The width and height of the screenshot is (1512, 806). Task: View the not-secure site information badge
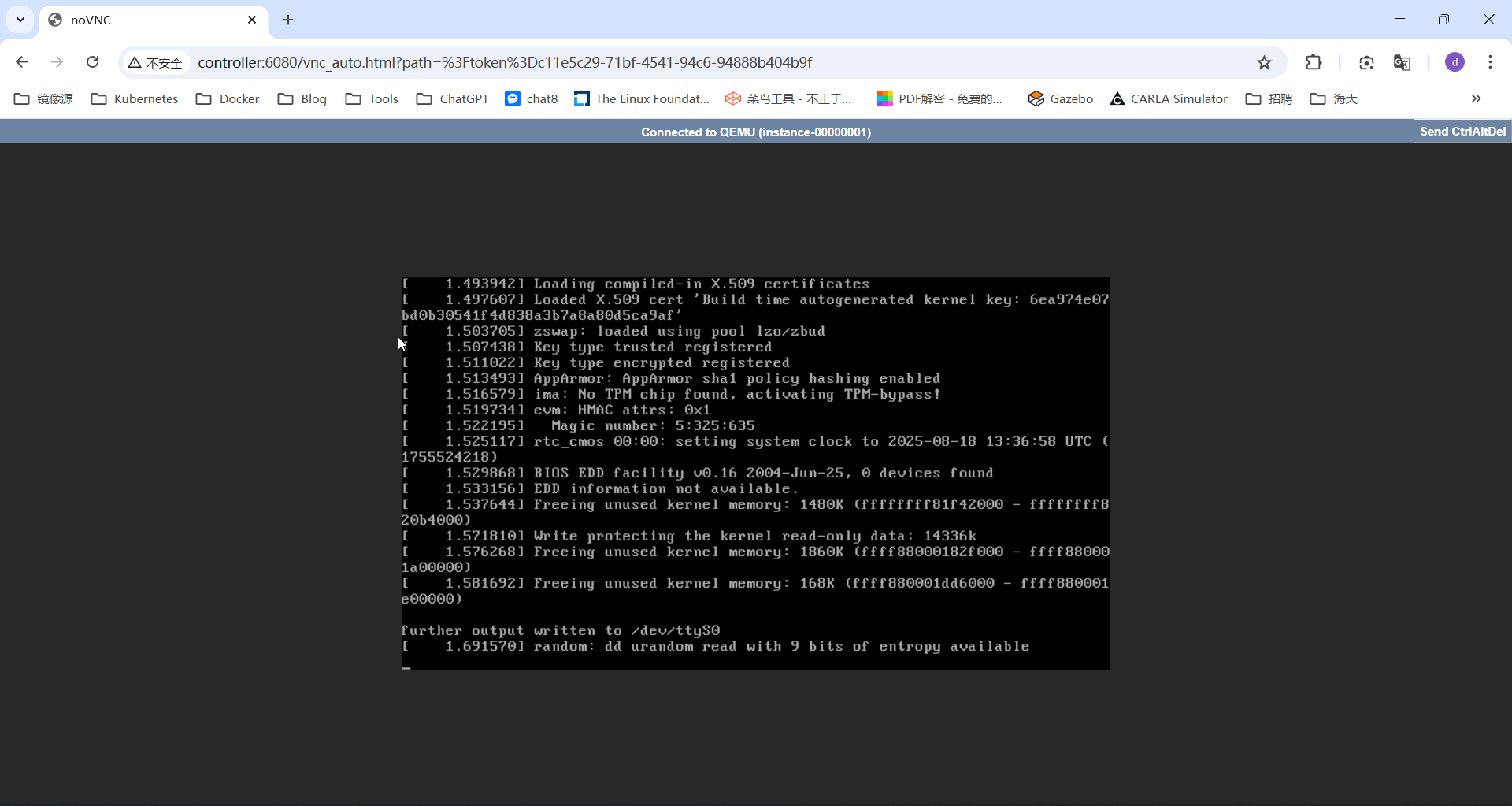tap(155, 62)
